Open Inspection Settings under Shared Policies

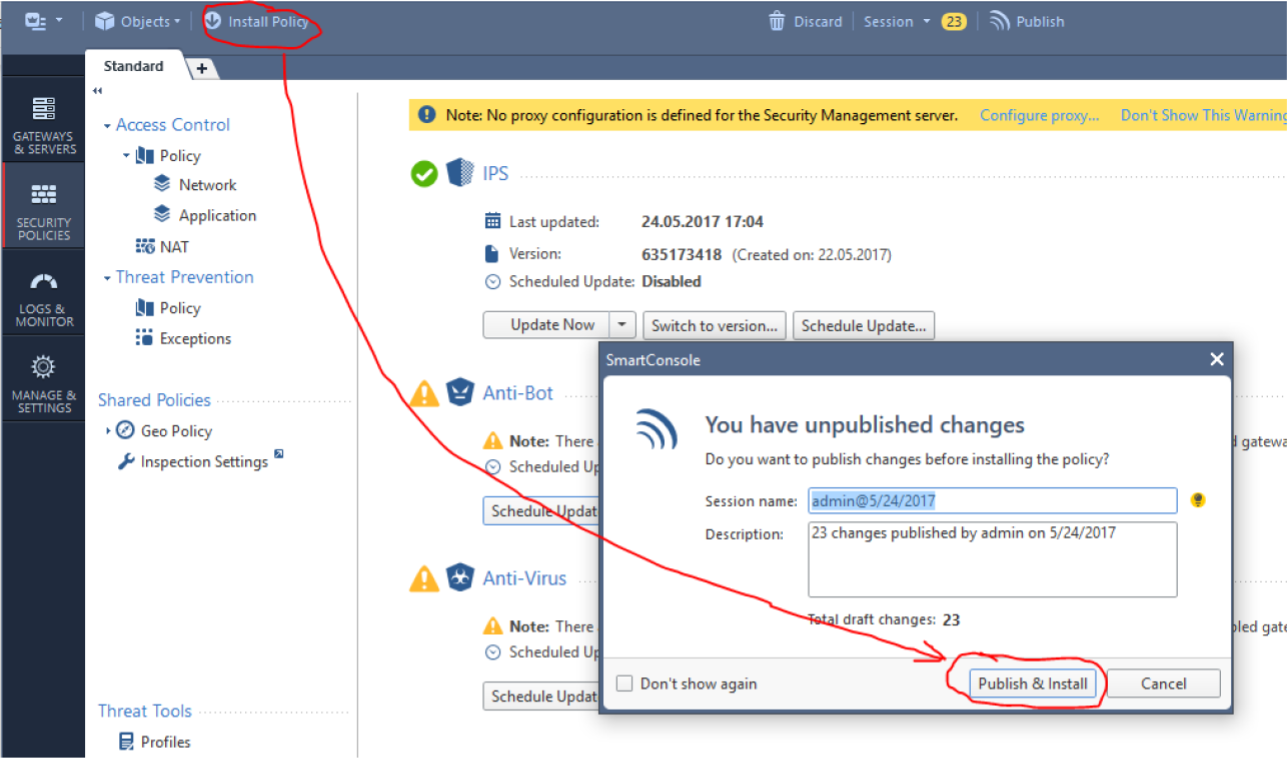pos(199,461)
